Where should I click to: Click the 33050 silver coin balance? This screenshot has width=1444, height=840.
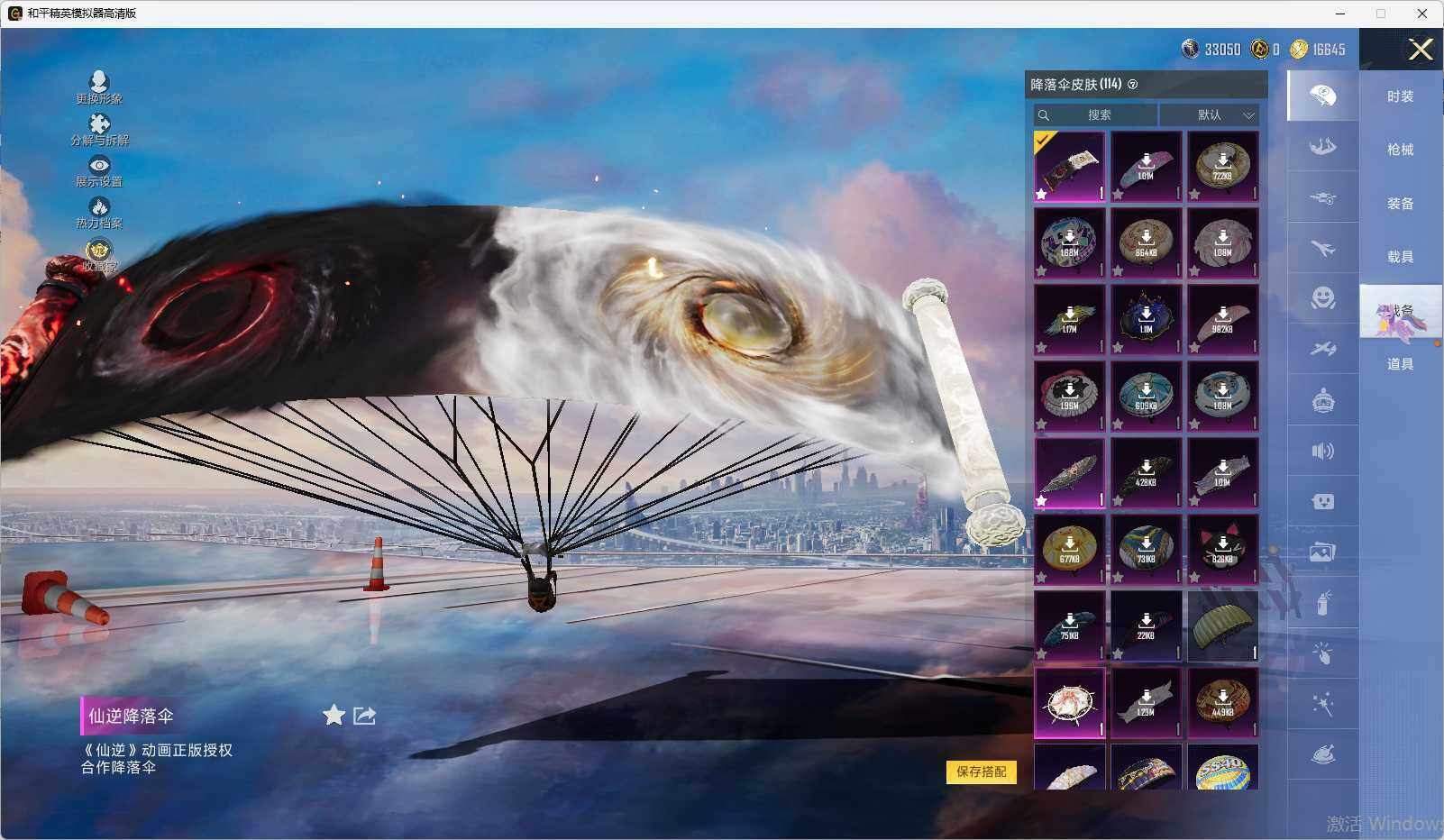(1211, 50)
